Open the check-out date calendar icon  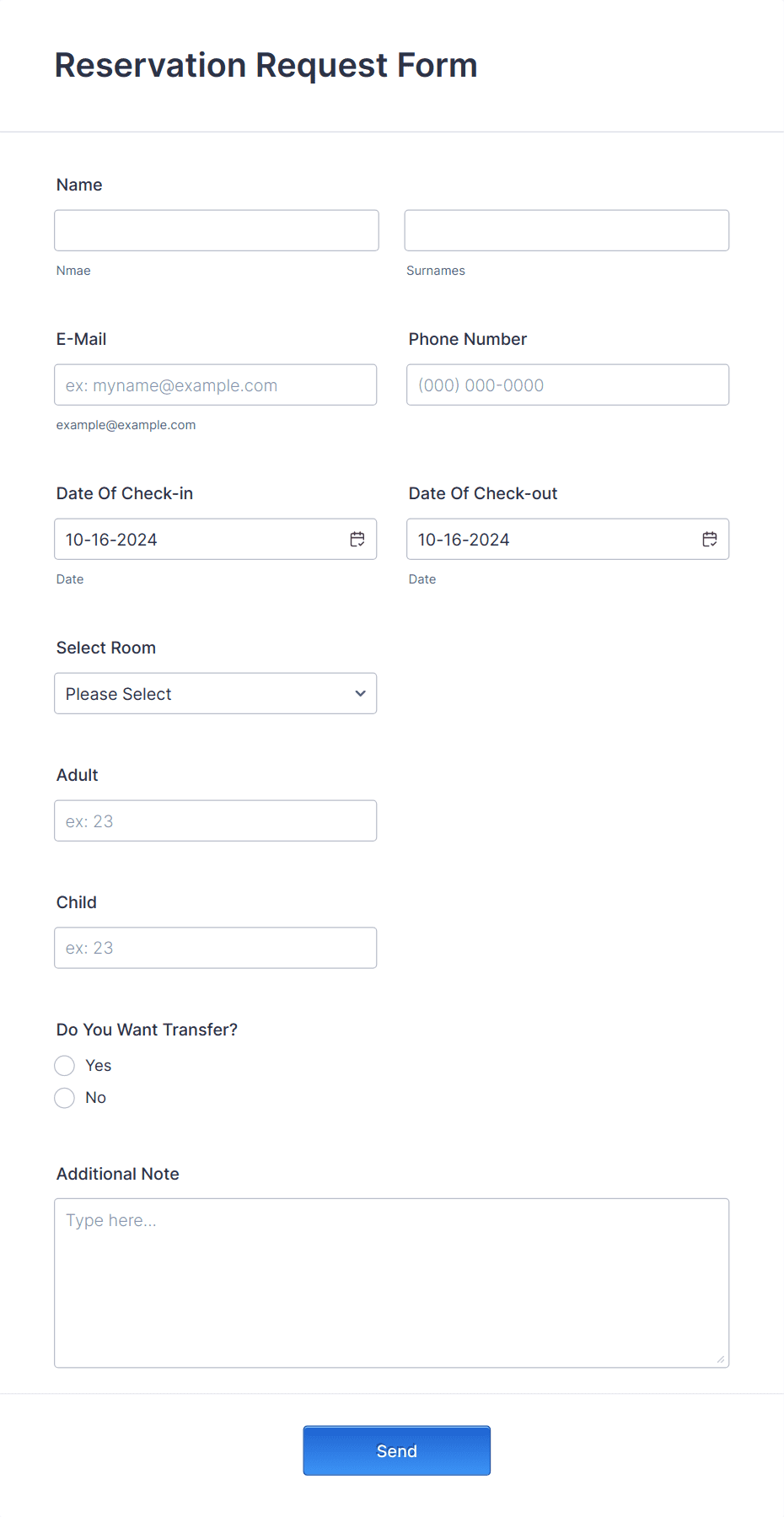[x=710, y=539]
